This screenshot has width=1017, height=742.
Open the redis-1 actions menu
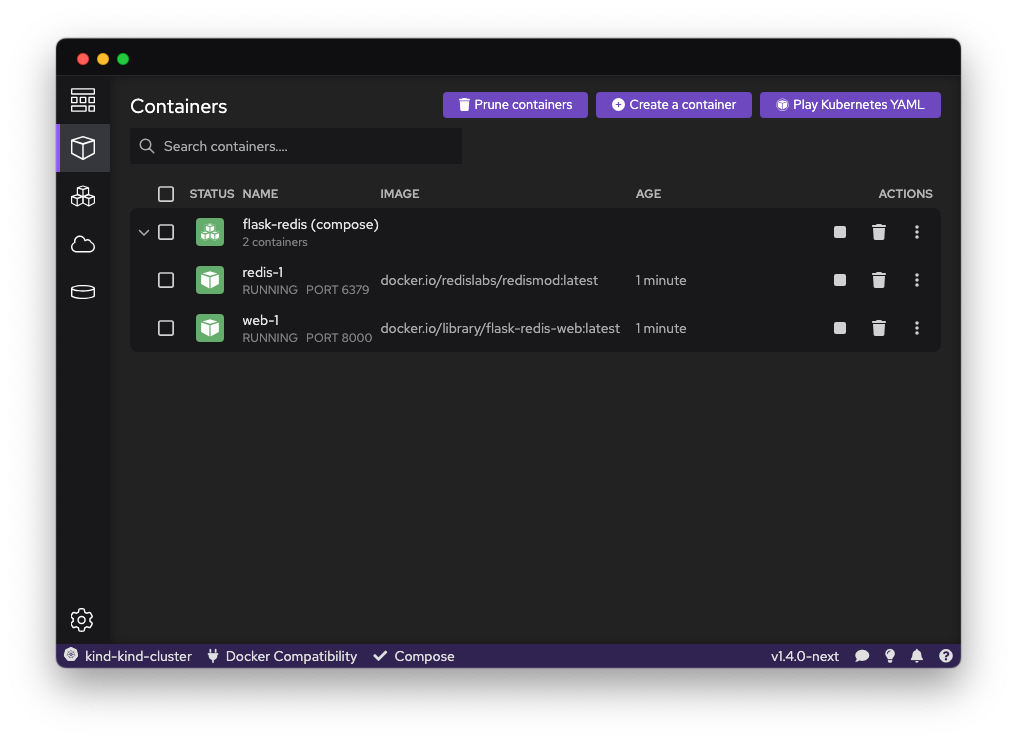917,280
